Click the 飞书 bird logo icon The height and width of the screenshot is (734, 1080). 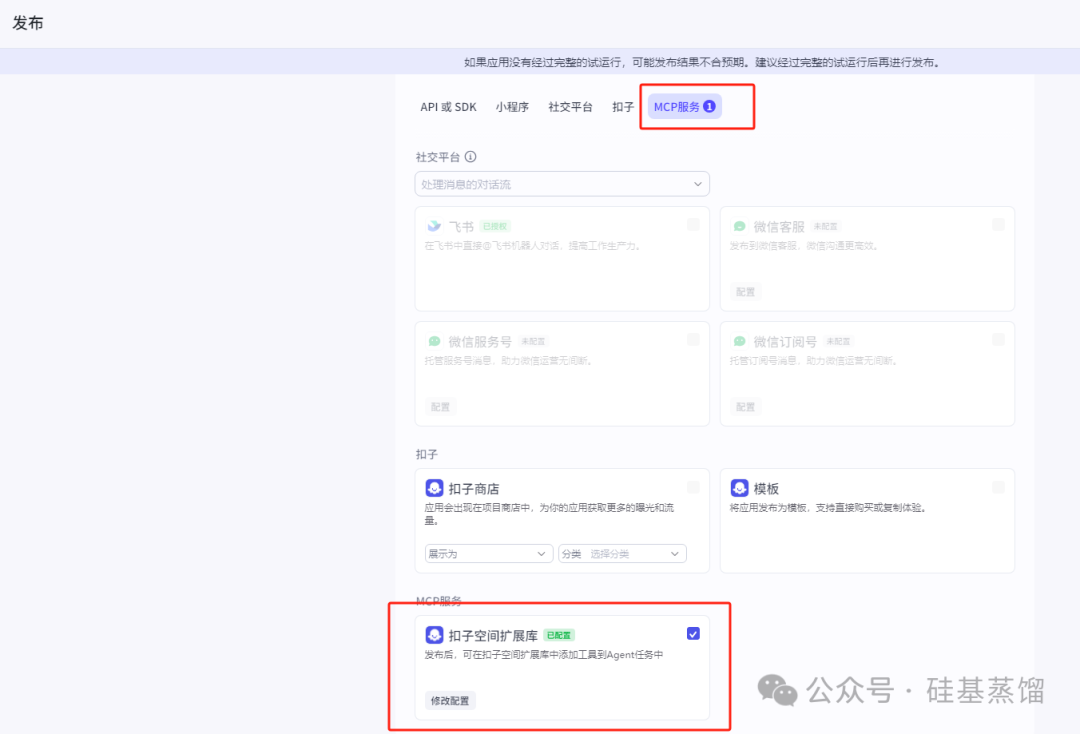[x=434, y=226]
